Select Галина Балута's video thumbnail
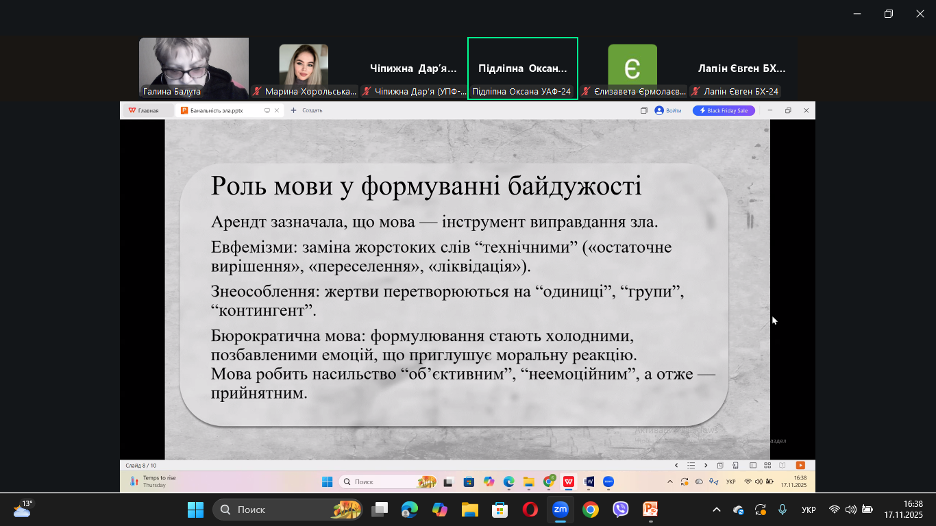This screenshot has width=936, height=526. tap(193, 66)
